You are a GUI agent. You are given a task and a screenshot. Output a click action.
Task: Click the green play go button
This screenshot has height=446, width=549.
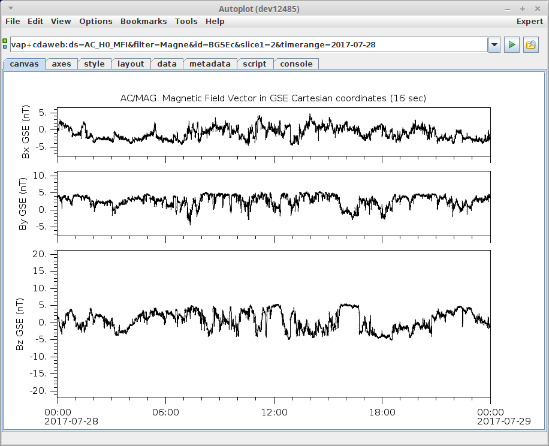pyautogui.click(x=512, y=45)
